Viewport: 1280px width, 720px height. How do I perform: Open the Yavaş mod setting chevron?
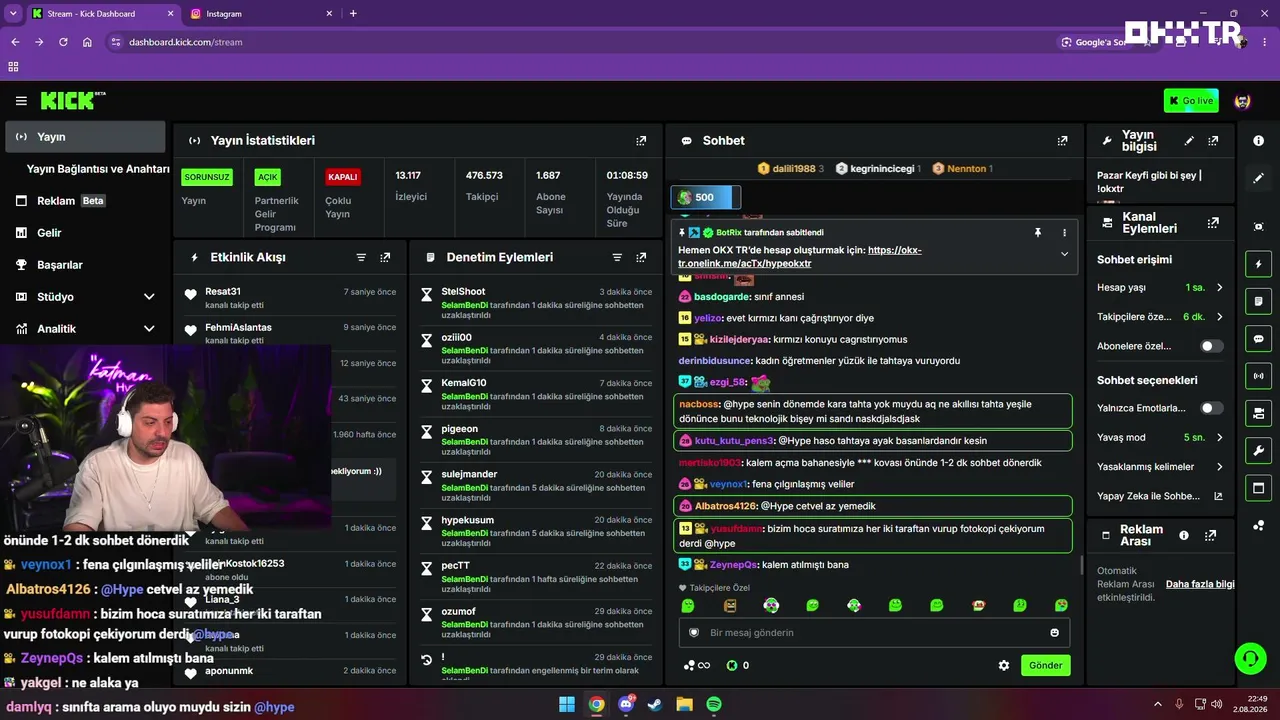click(x=1219, y=437)
